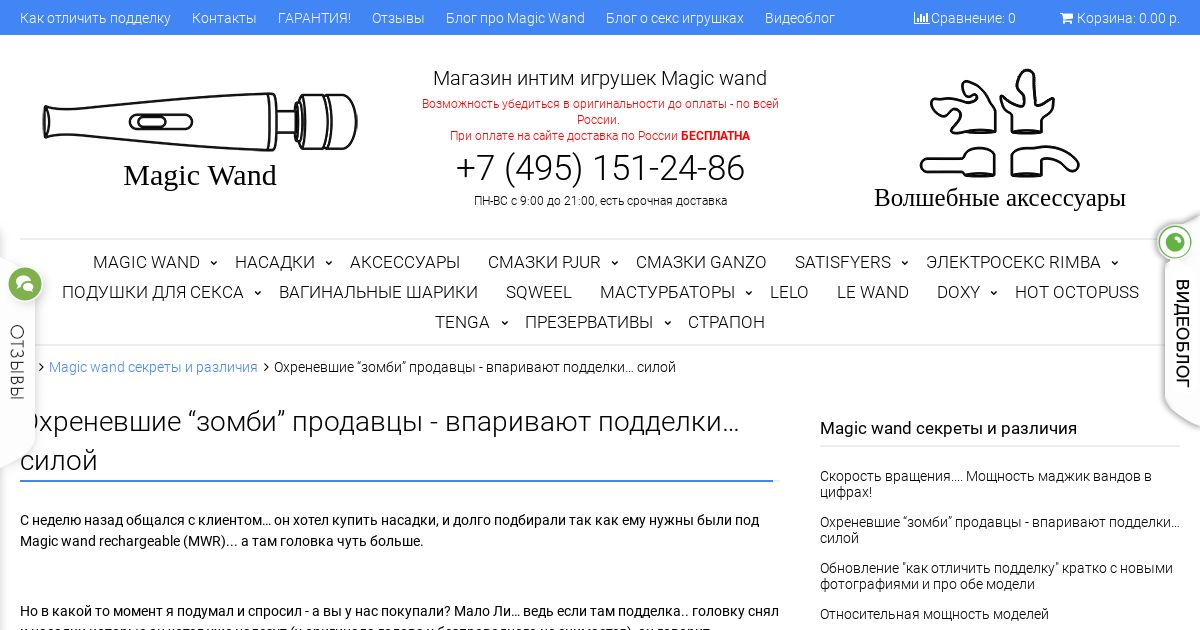Click the 'Волшебные аксессуары' heading text
This screenshot has height=630, width=1200.
pyautogui.click(x=1000, y=197)
